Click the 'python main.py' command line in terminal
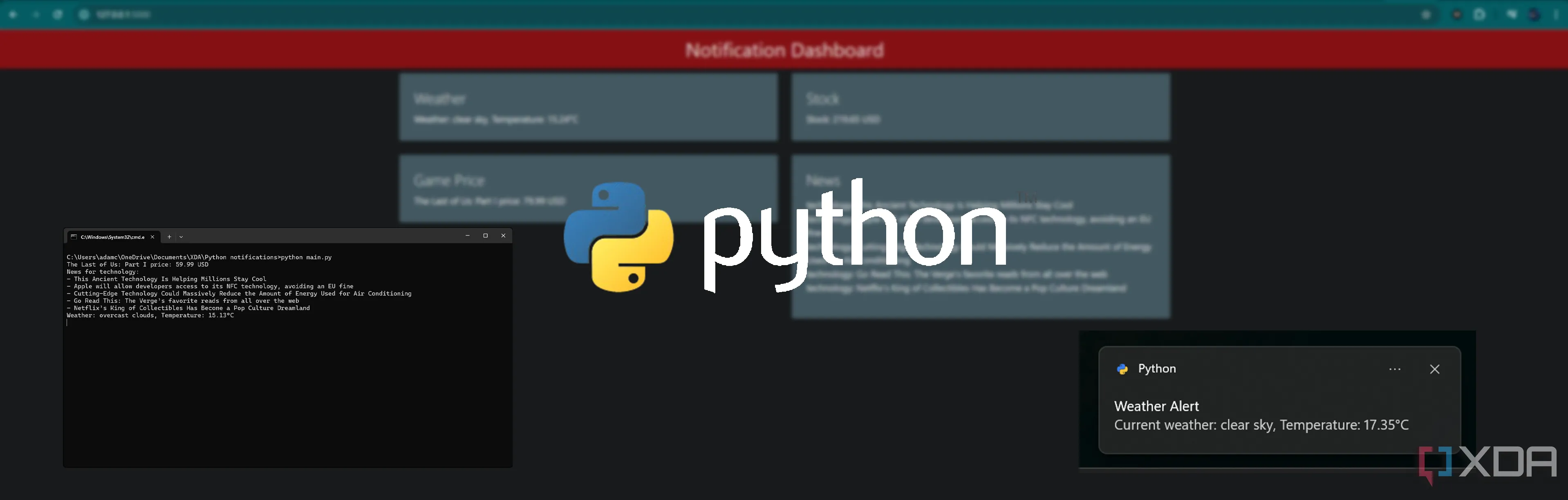 (x=199, y=257)
